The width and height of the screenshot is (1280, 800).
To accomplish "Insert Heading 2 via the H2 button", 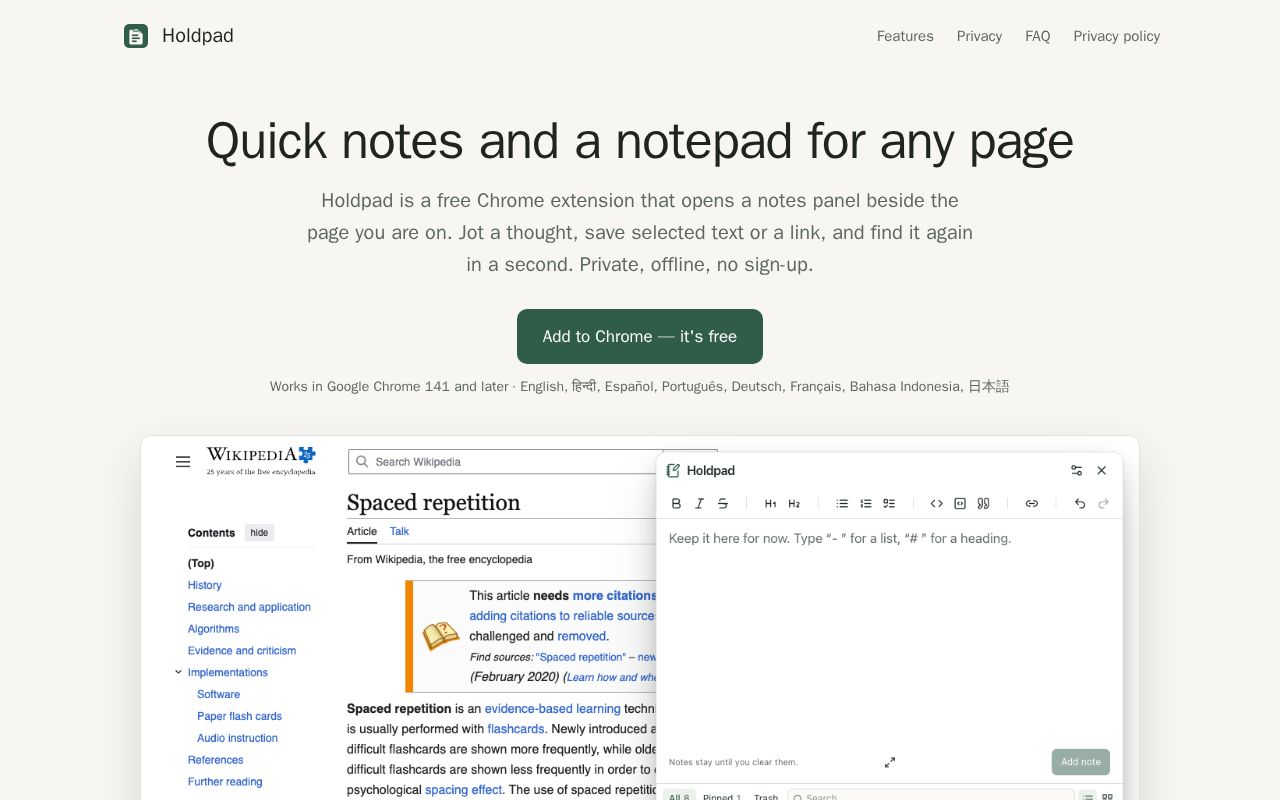I will [x=794, y=503].
